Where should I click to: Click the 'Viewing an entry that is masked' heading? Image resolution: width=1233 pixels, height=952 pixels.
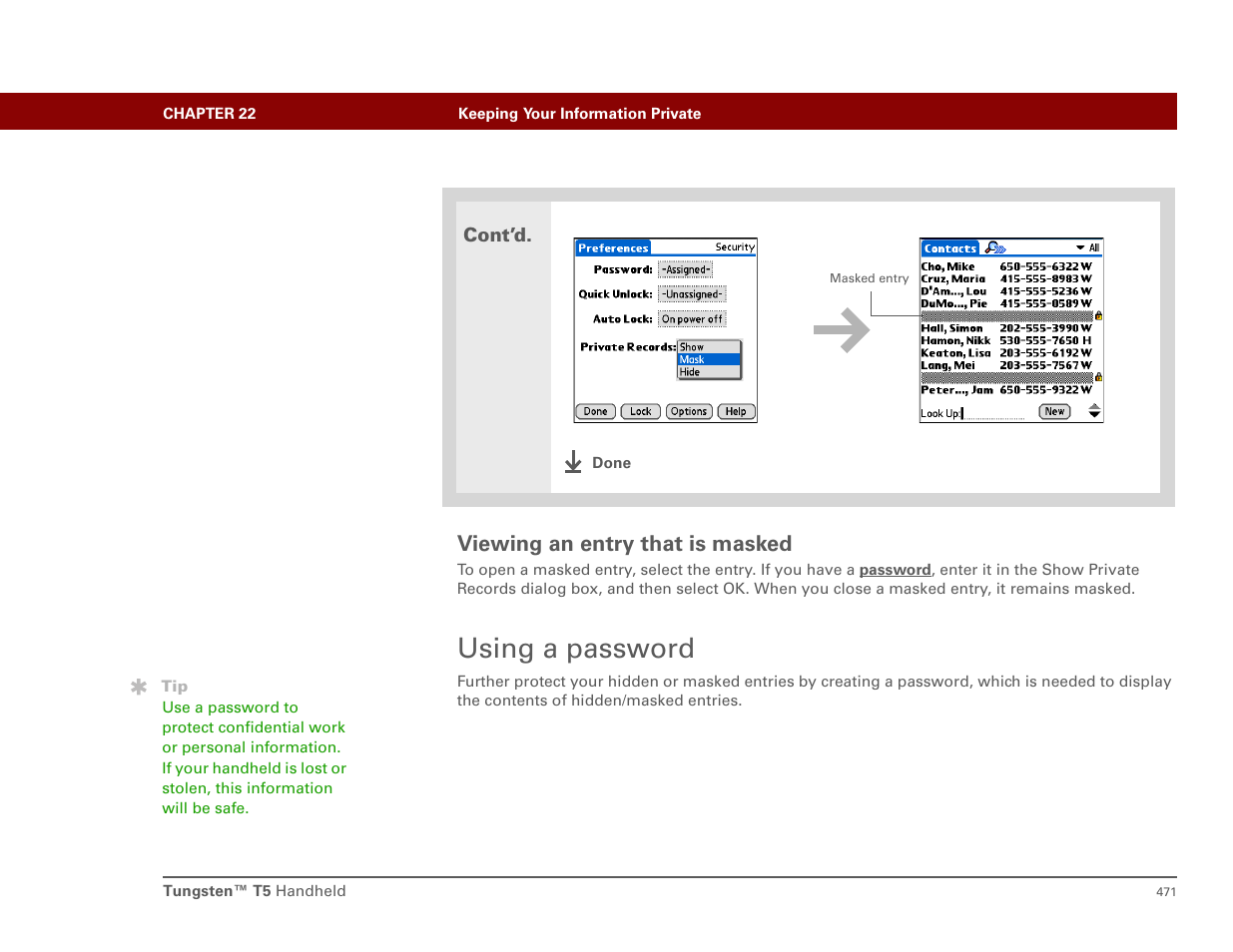(624, 545)
